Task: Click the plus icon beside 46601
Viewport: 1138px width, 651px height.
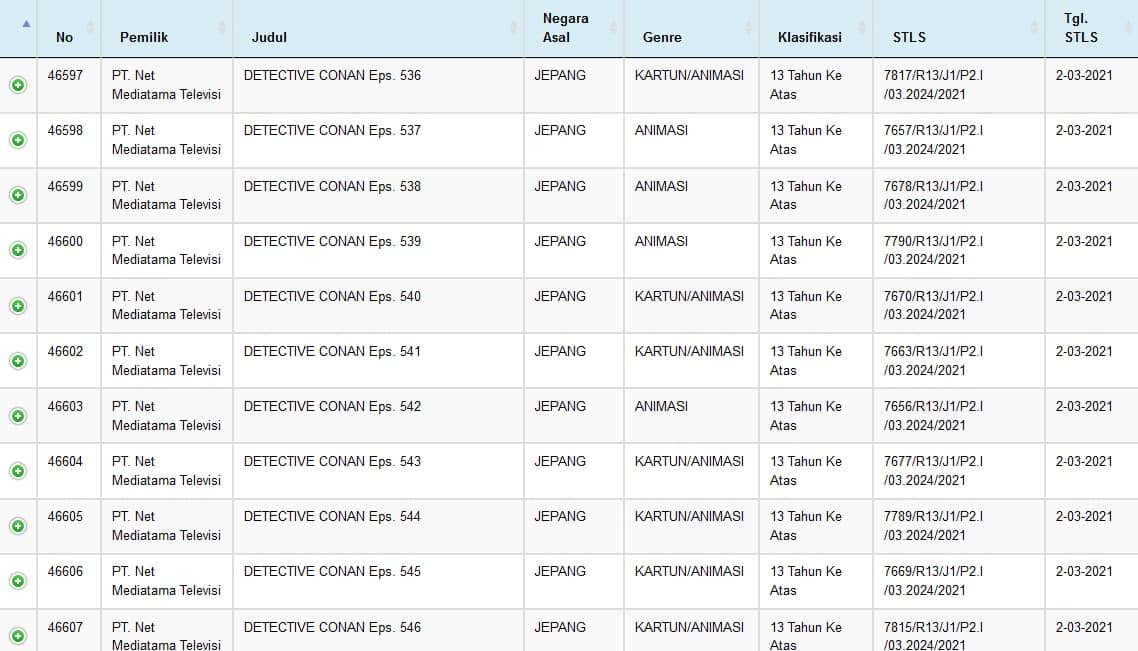Action: [18, 305]
